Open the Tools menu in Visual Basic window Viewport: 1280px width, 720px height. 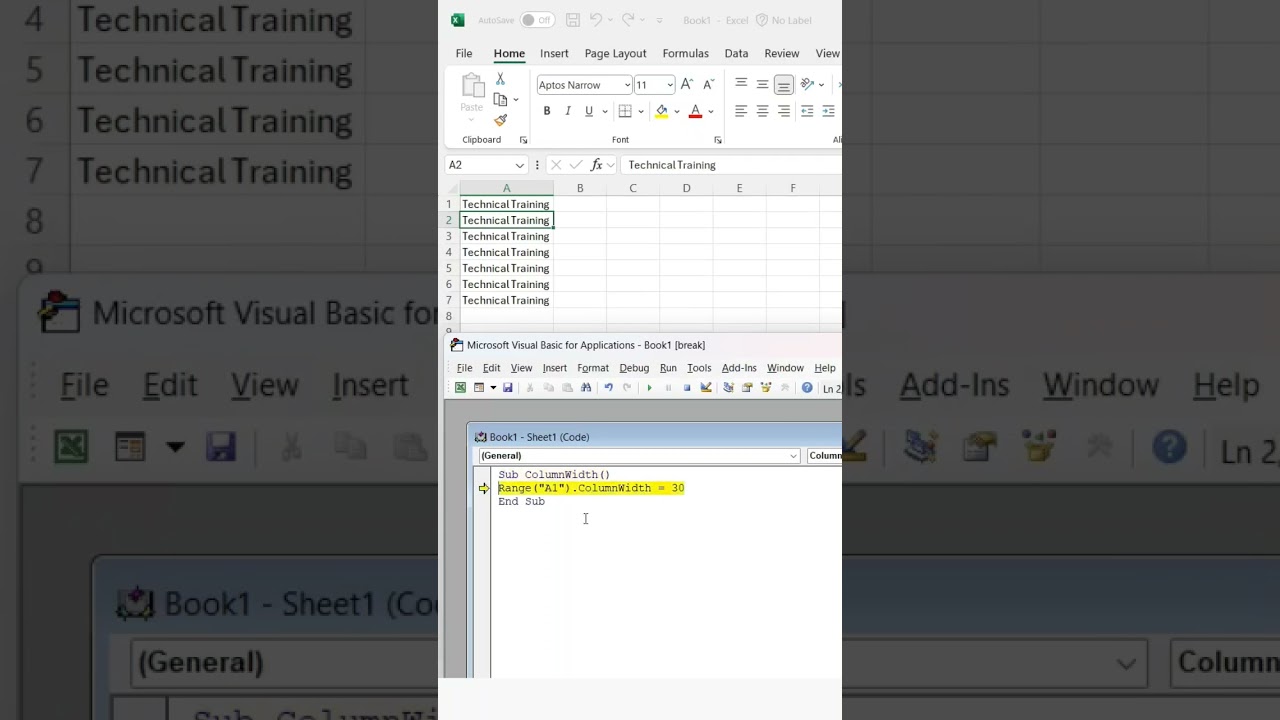699,368
